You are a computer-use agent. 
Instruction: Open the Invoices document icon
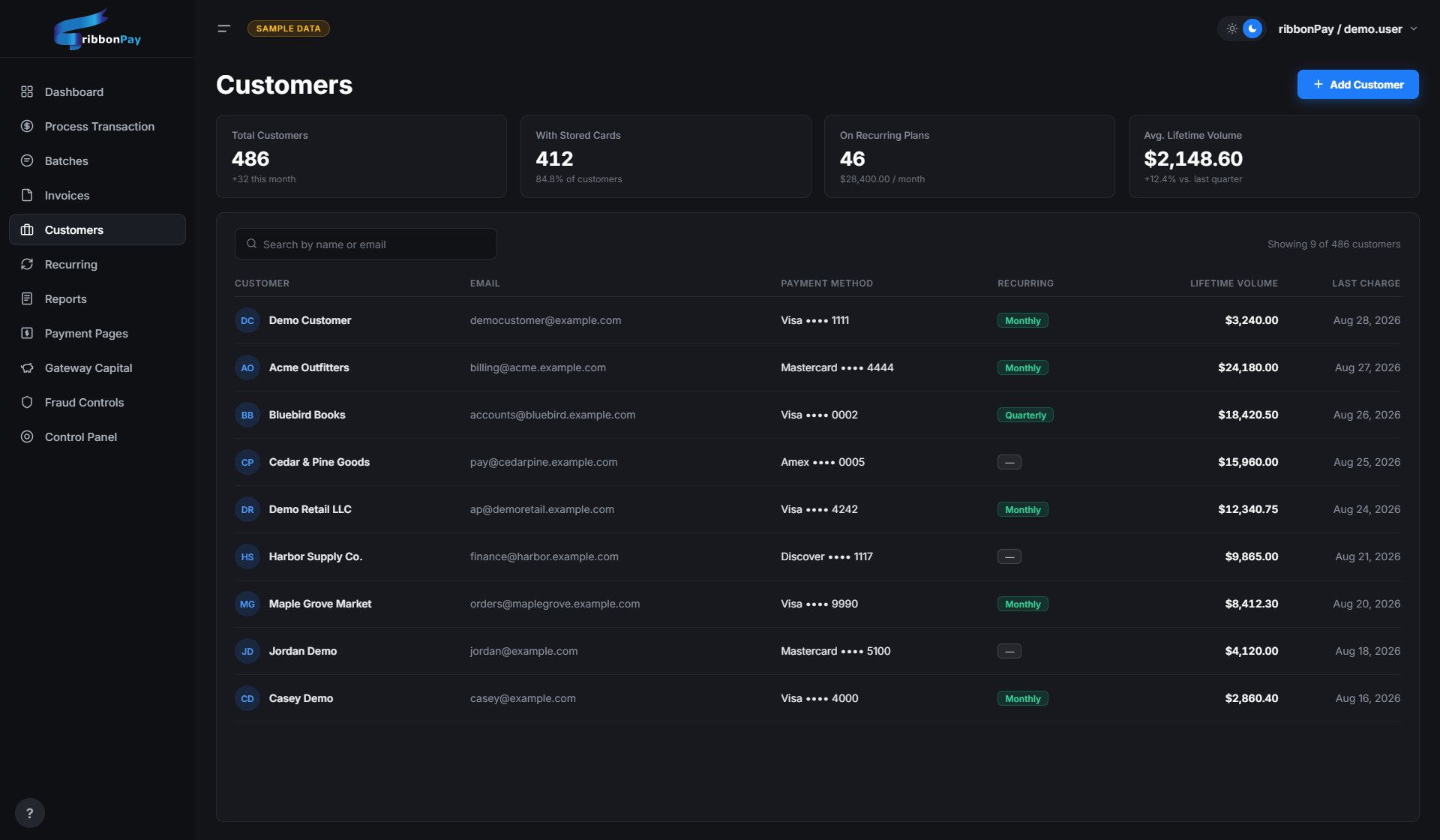pyautogui.click(x=27, y=195)
